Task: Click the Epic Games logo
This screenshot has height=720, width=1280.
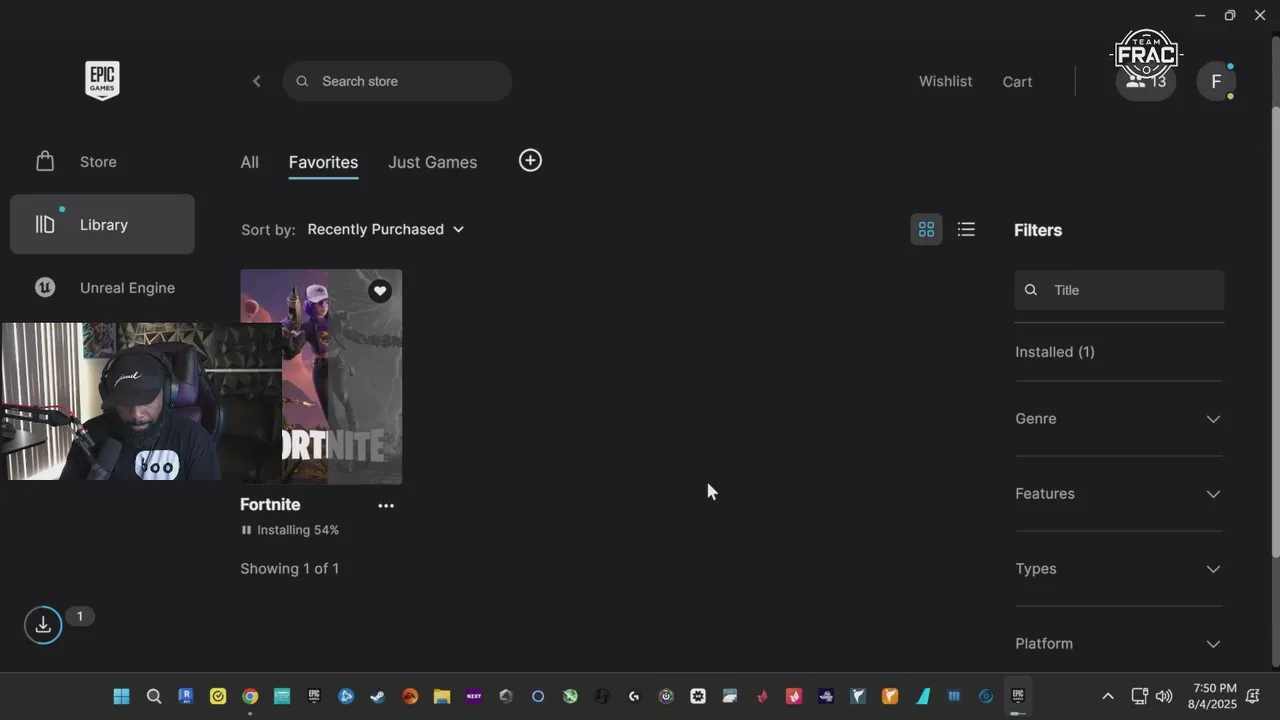Action: [x=102, y=80]
